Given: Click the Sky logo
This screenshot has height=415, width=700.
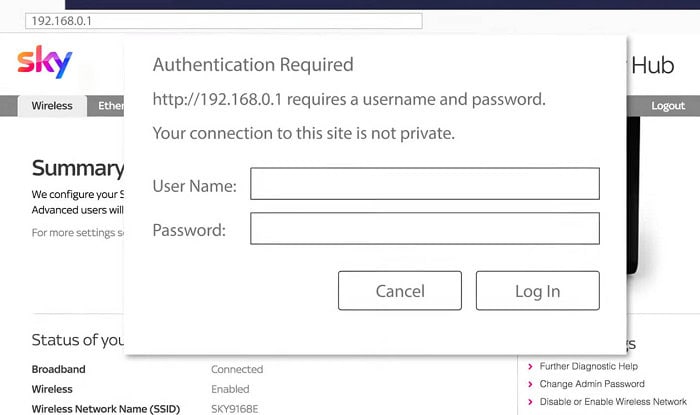Looking at the screenshot, I should [45, 62].
